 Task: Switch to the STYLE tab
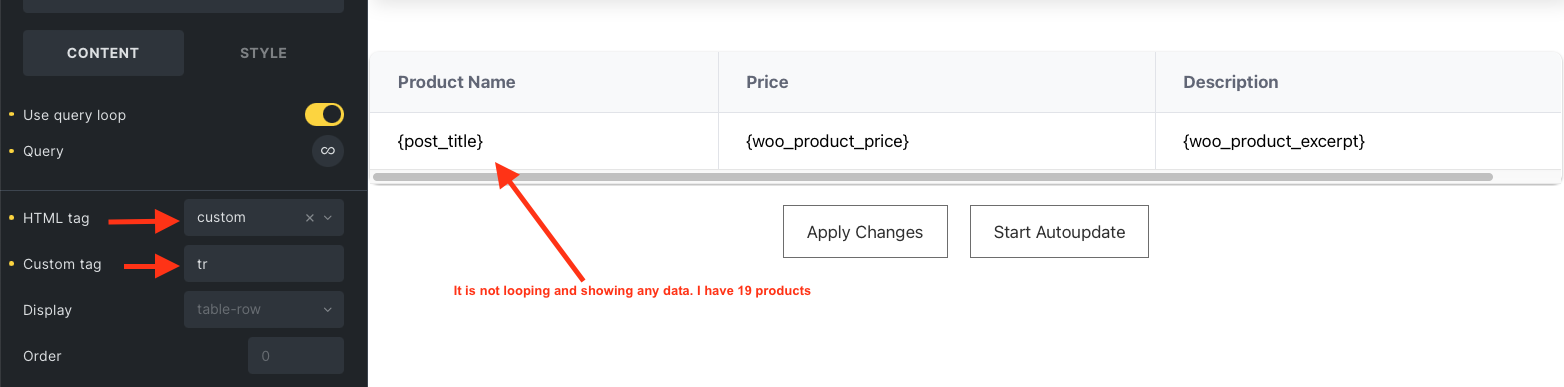point(263,53)
